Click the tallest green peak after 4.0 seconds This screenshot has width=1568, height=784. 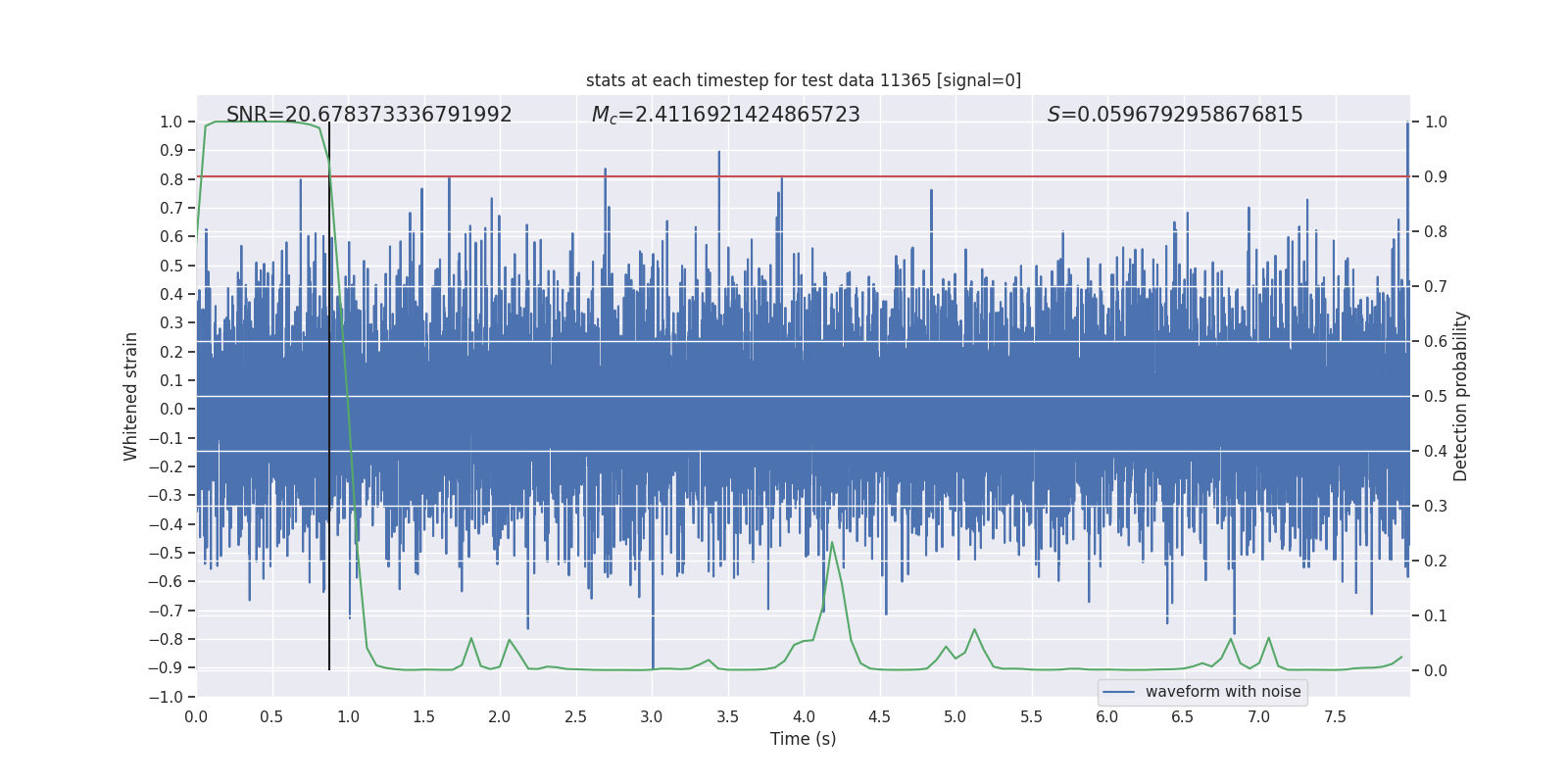pyautogui.click(x=832, y=543)
